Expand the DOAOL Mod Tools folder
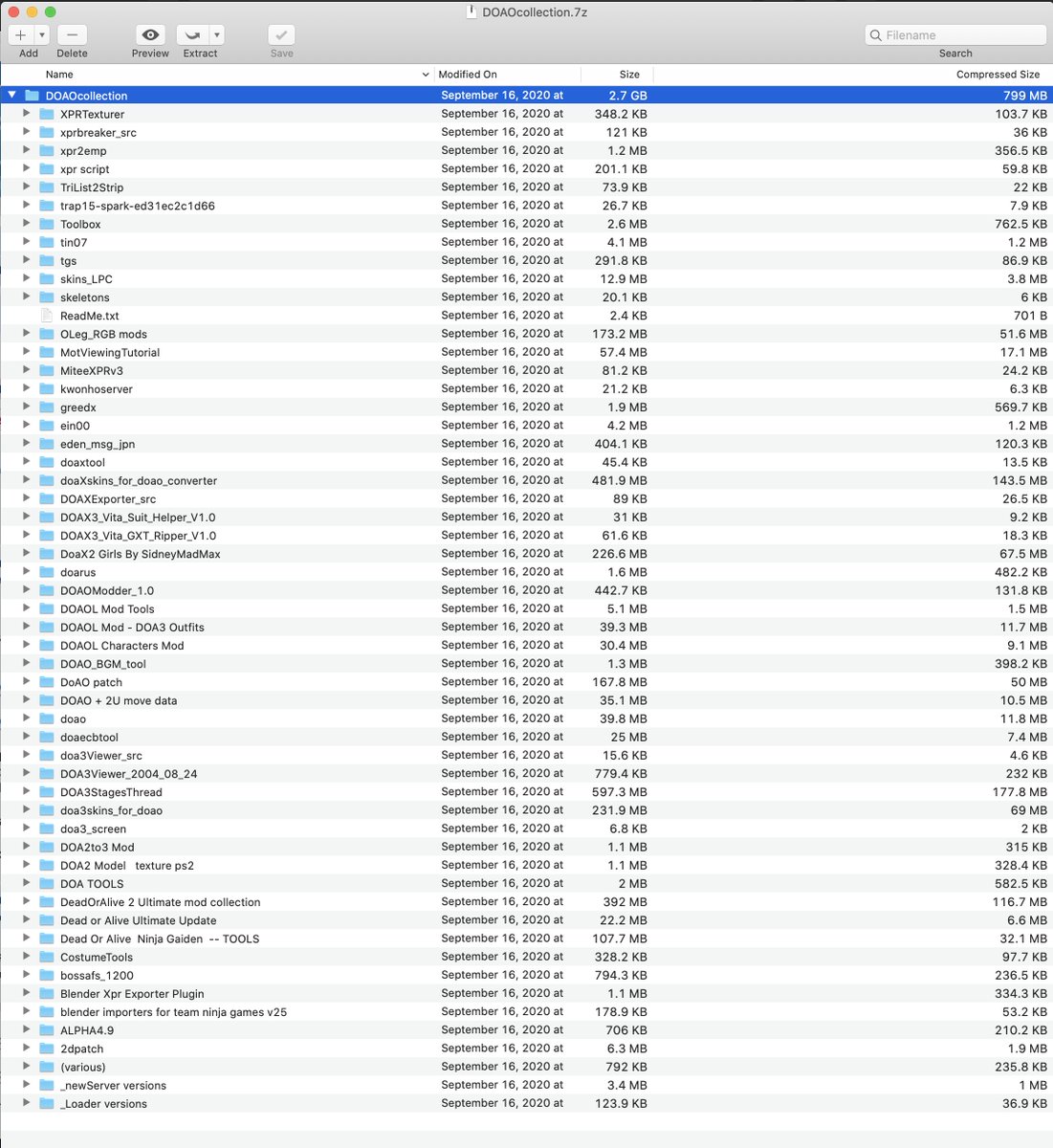The width and height of the screenshot is (1053, 1148). click(27, 608)
